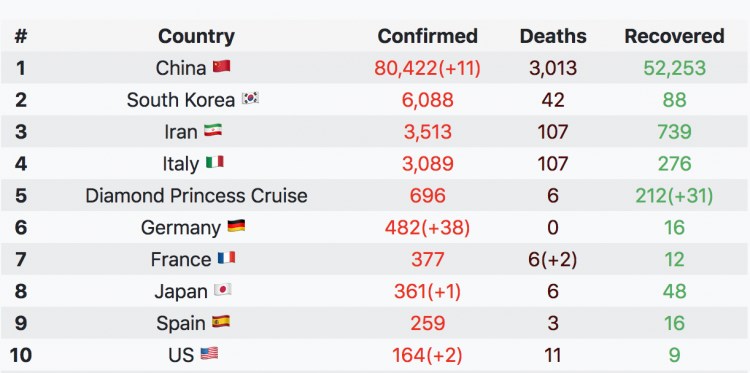Click the Japan flag icon

[222, 290]
